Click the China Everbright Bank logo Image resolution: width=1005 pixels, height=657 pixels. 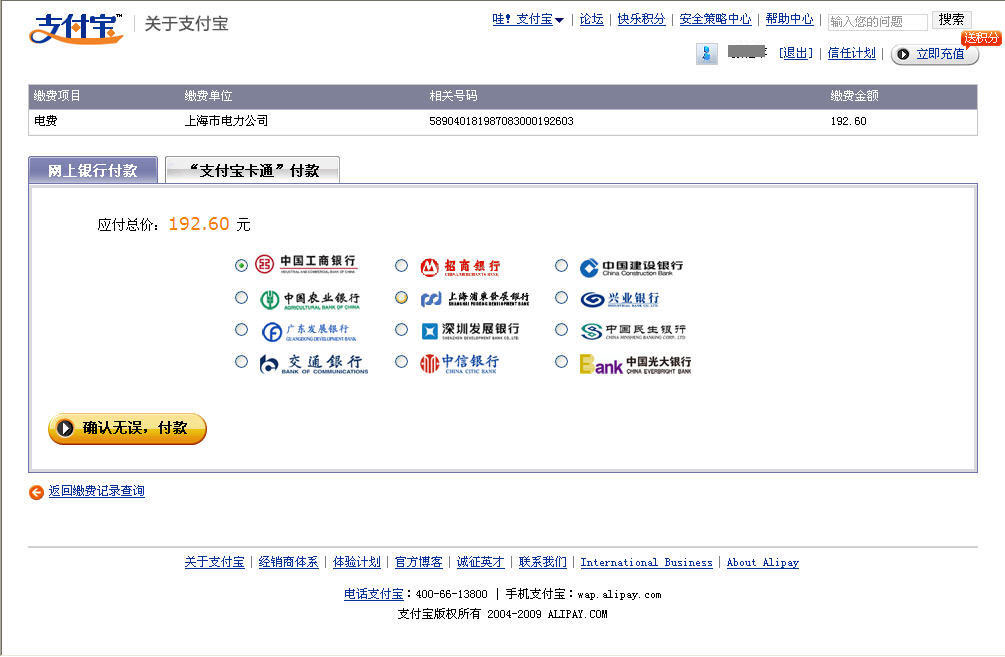635,363
